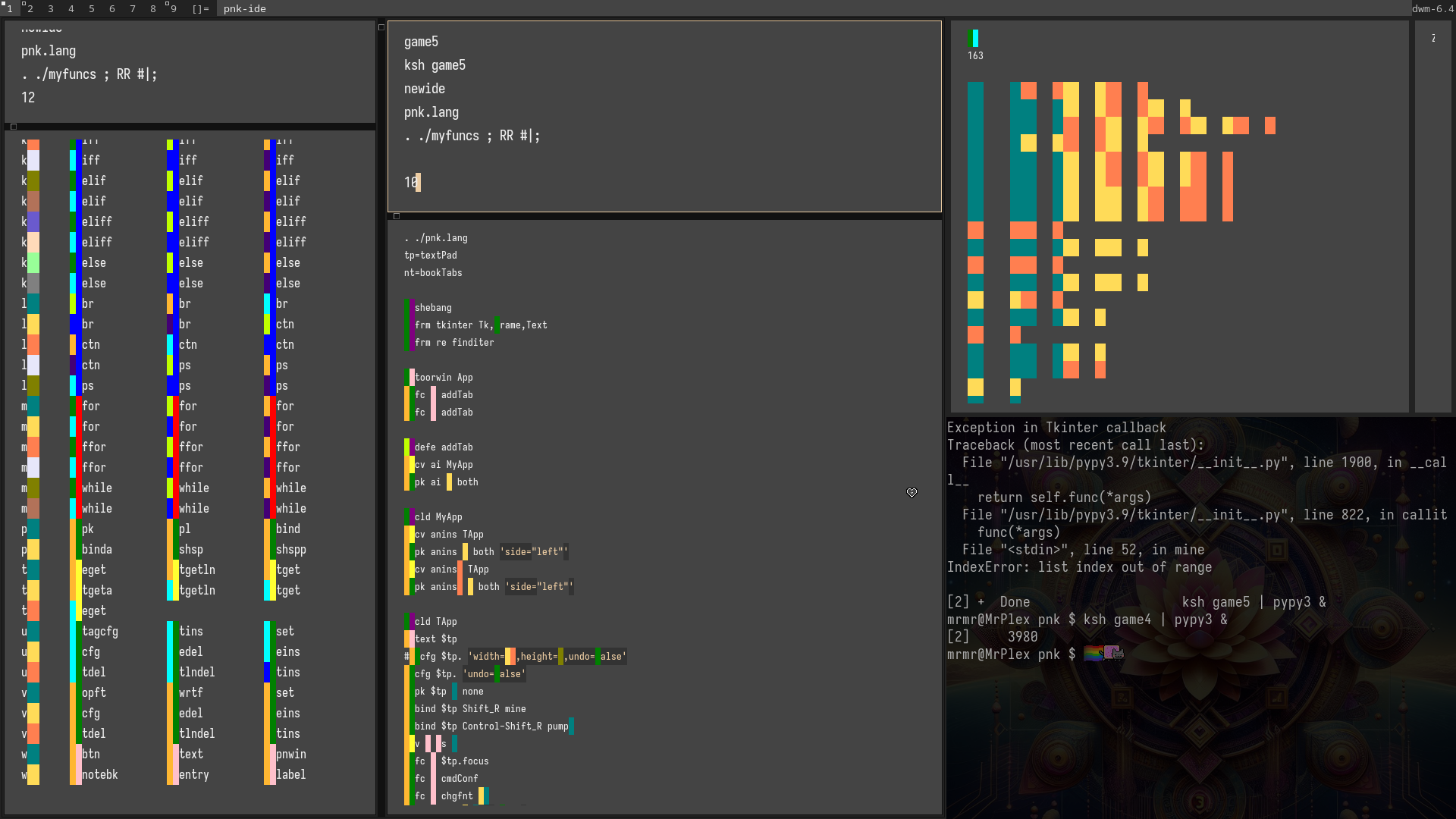The width and height of the screenshot is (1456, 819).
Task: Select the 'while' keyword icon in sidebar
Action: [x=76, y=488]
